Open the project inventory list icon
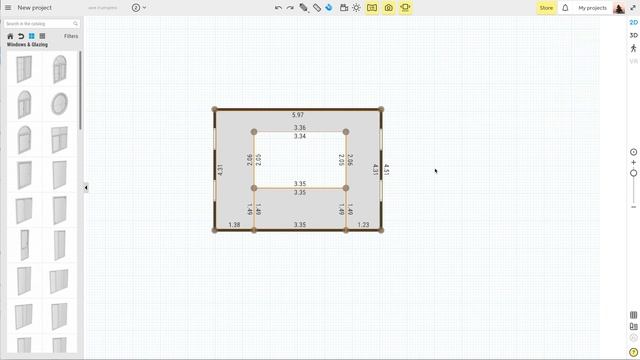 (633, 315)
